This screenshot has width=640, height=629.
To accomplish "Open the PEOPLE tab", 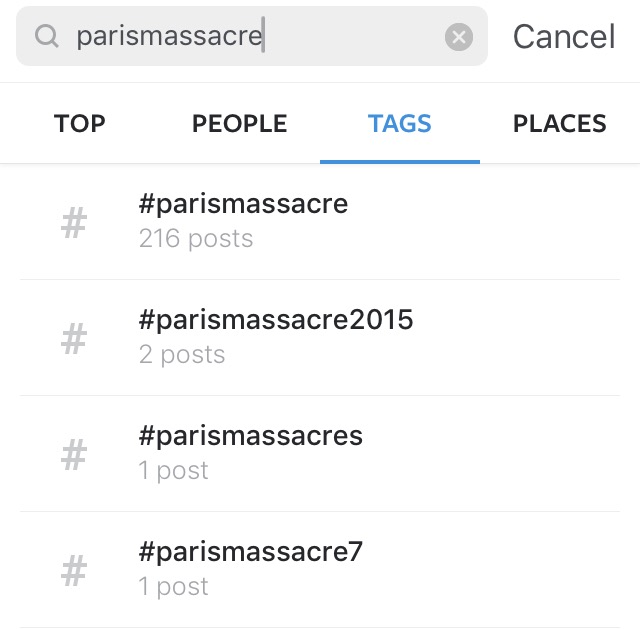I will [x=239, y=124].
